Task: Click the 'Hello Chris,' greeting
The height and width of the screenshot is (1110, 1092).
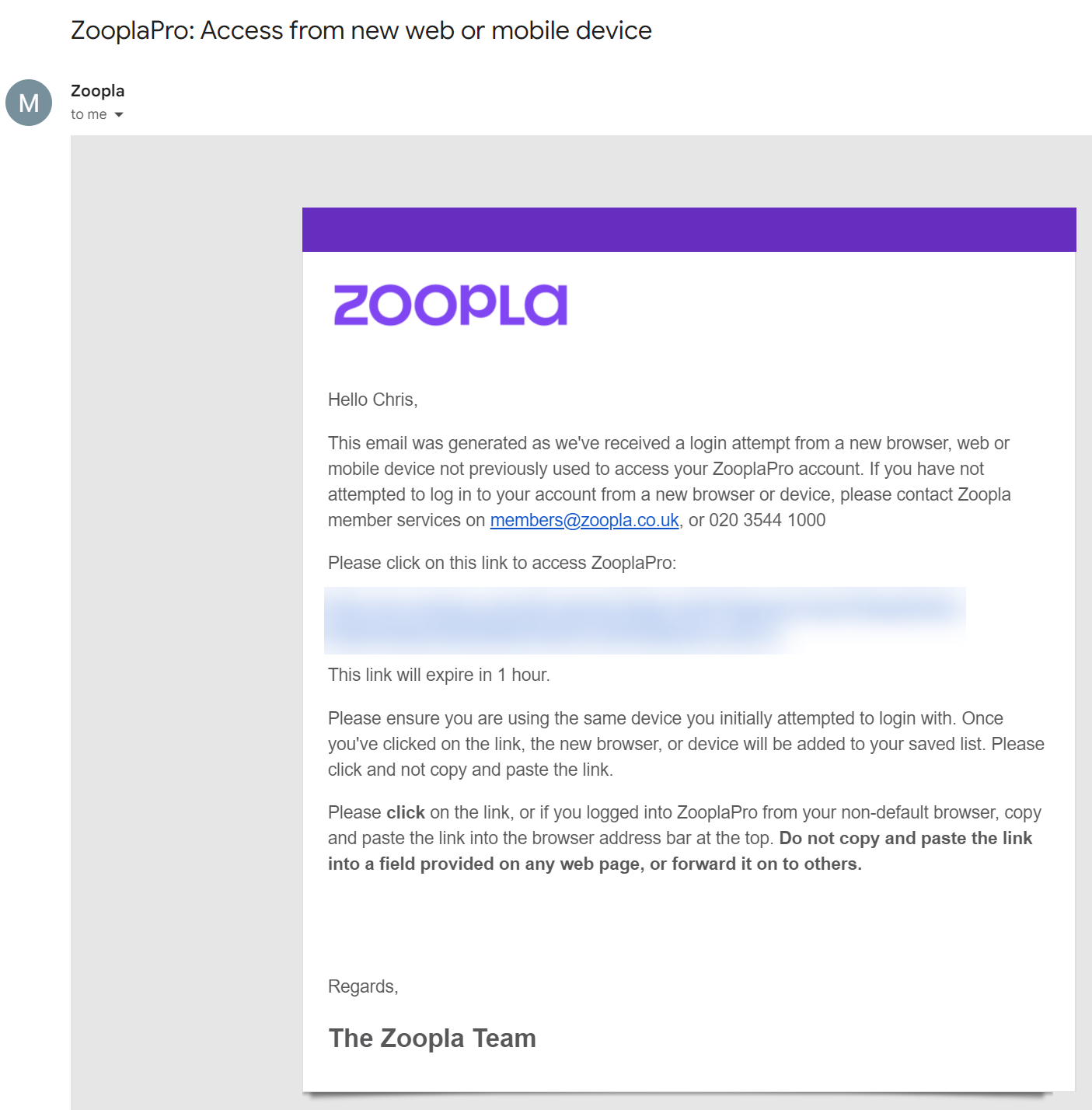Action: [373, 400]
